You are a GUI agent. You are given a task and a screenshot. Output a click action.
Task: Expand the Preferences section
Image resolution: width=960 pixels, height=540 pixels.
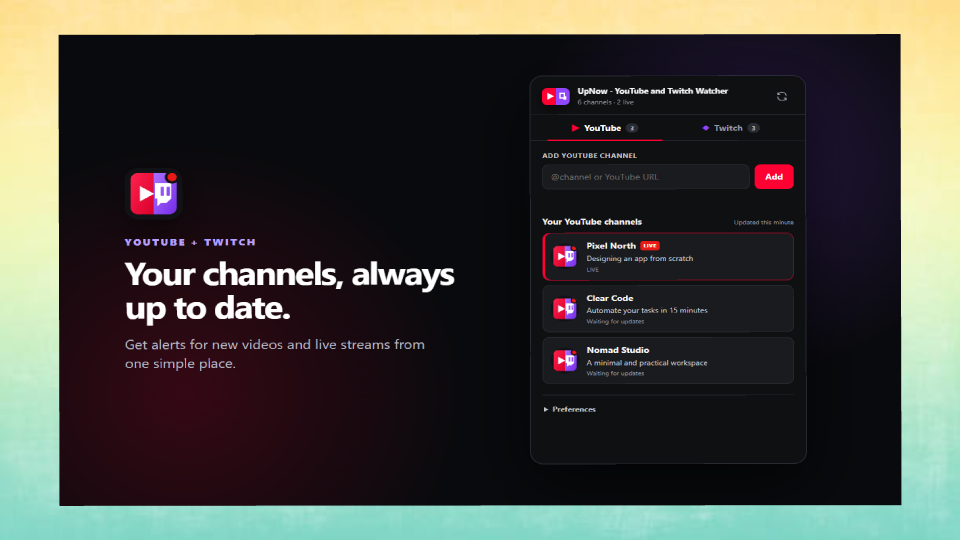(x=569, y=409)
